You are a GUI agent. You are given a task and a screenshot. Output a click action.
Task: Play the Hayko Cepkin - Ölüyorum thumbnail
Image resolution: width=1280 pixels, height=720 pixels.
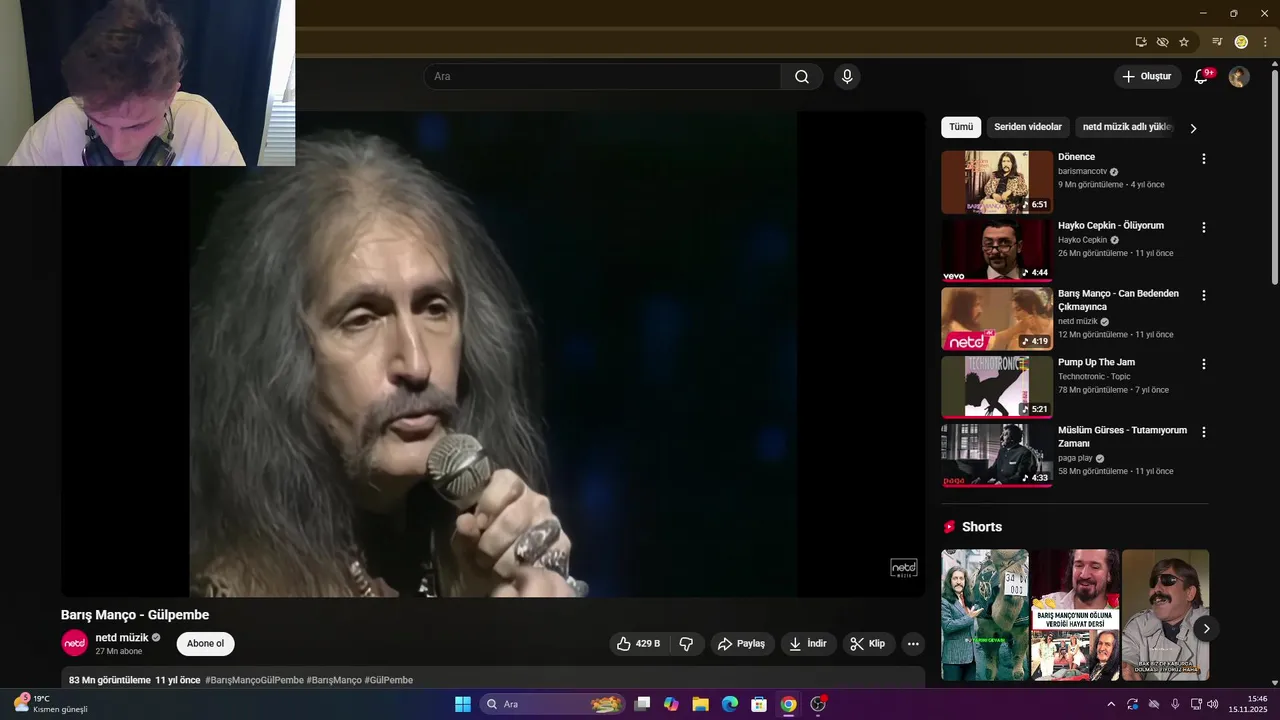(x=997, y=250)
